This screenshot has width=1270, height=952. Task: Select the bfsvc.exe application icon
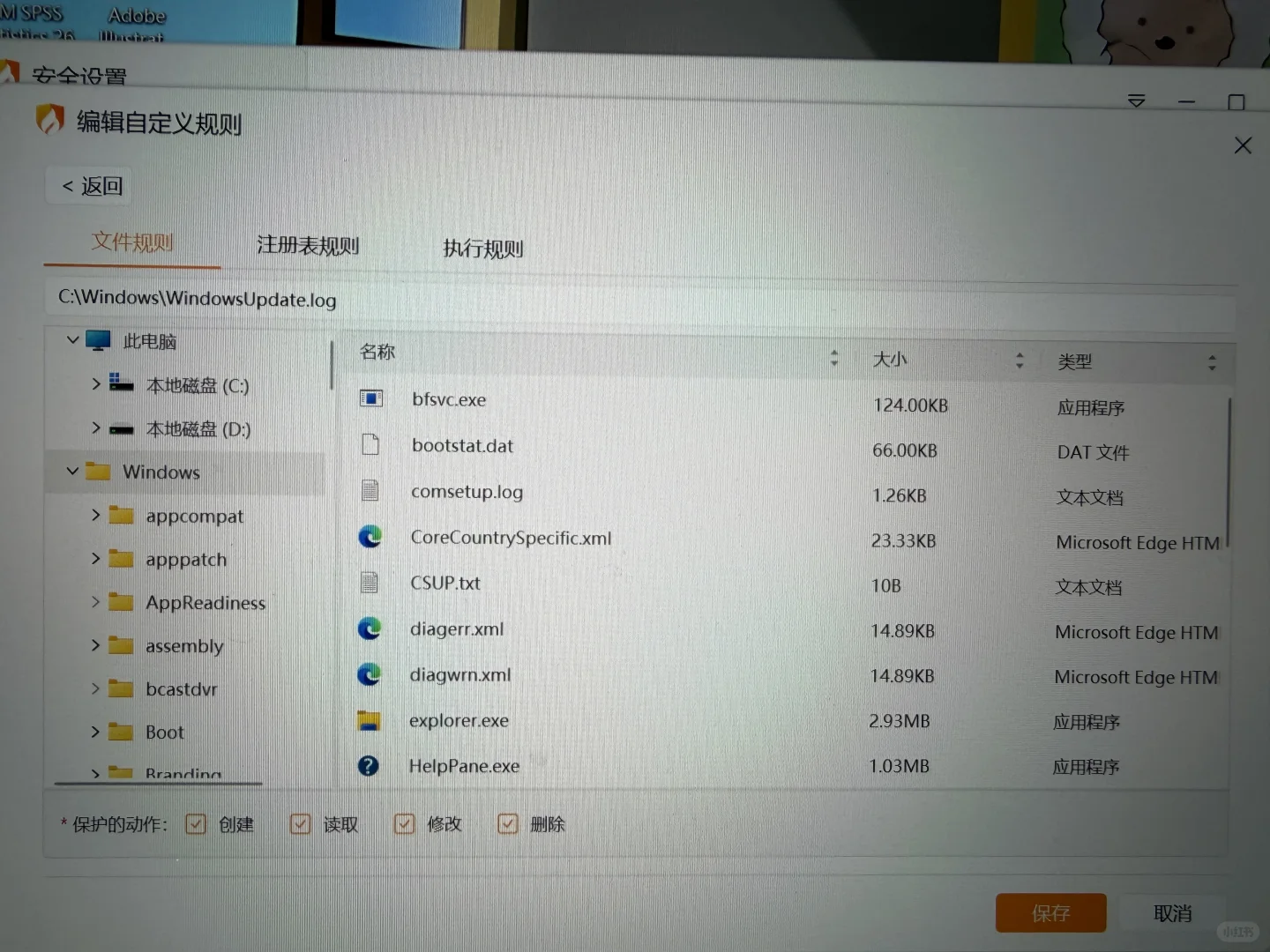point(370,398)
